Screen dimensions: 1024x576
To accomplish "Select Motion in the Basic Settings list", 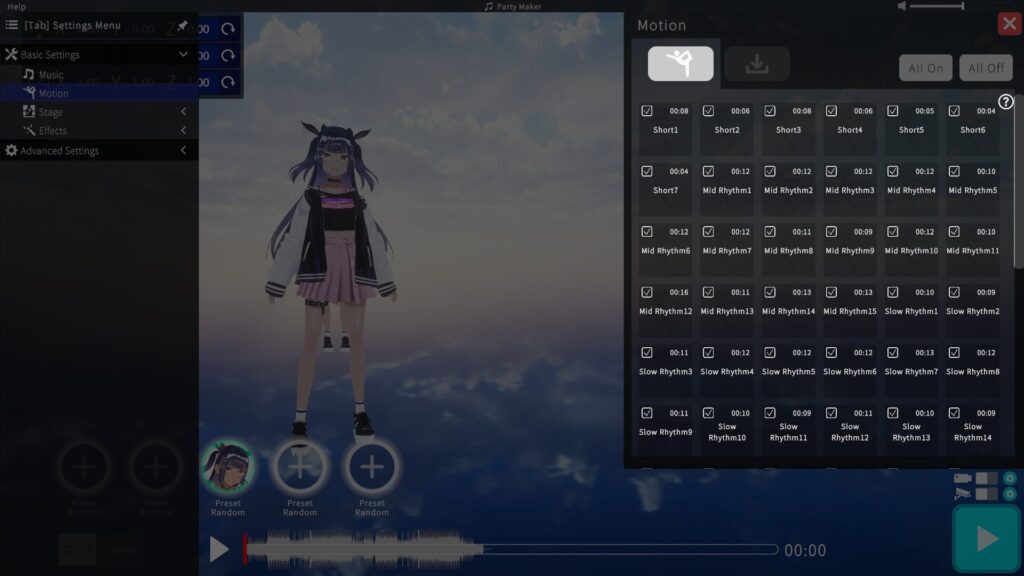I will coord(98,93).
